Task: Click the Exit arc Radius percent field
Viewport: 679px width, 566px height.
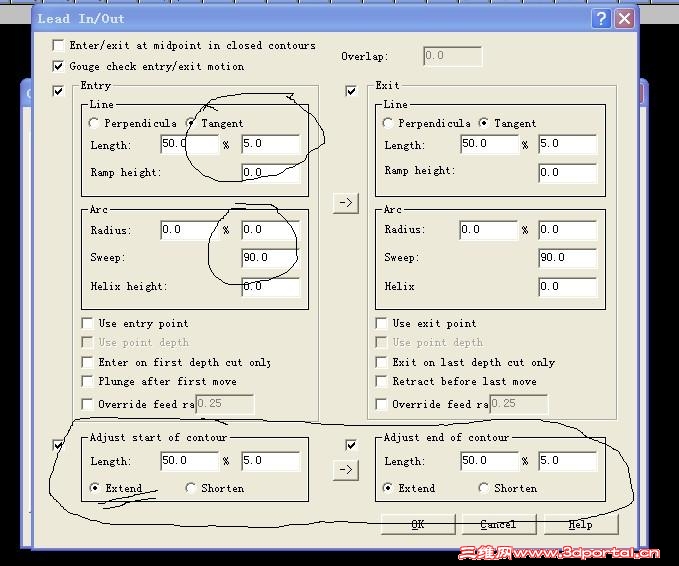Action: (x=488, y=230)
